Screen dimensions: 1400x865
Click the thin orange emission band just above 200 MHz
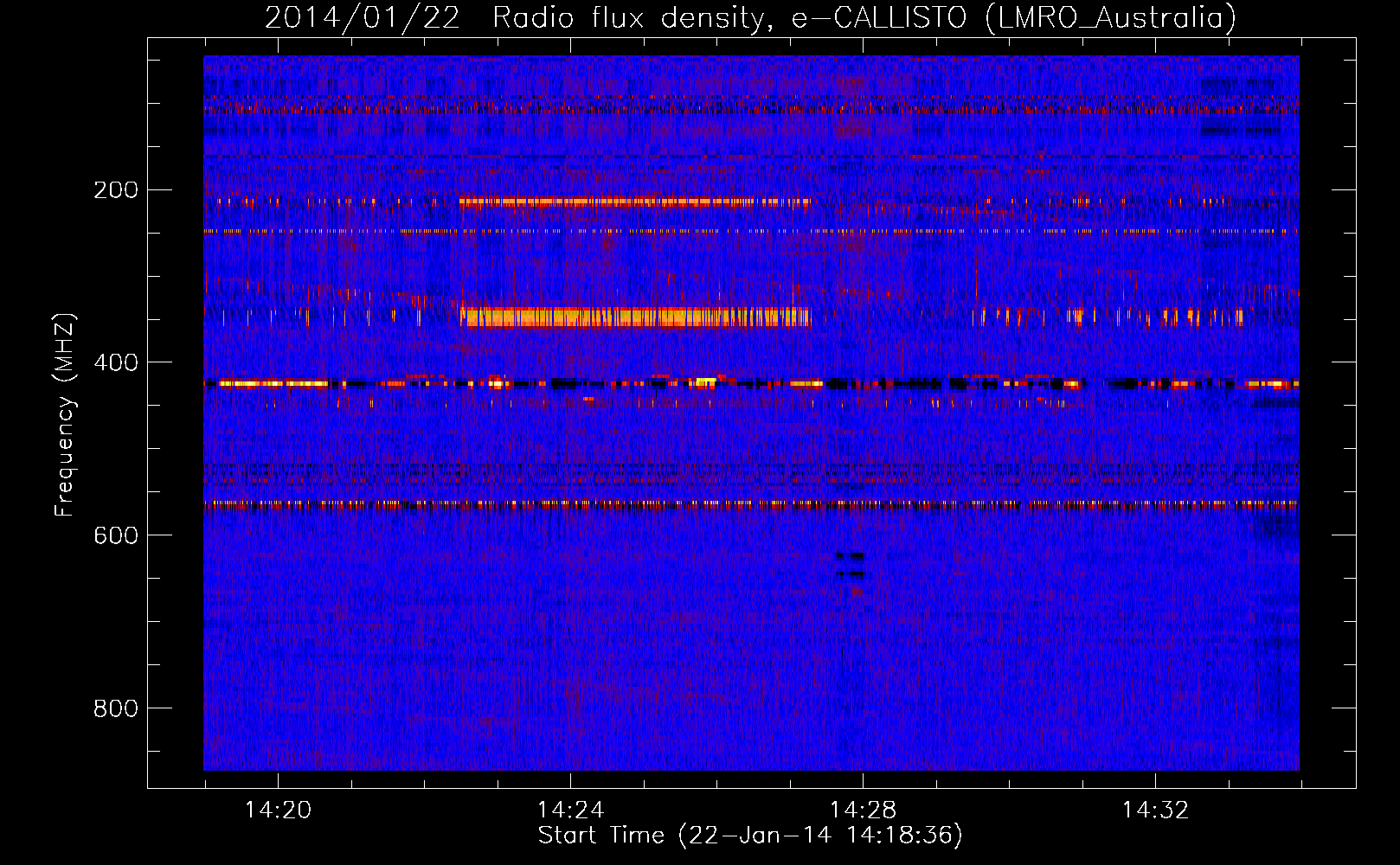(635, 202)
